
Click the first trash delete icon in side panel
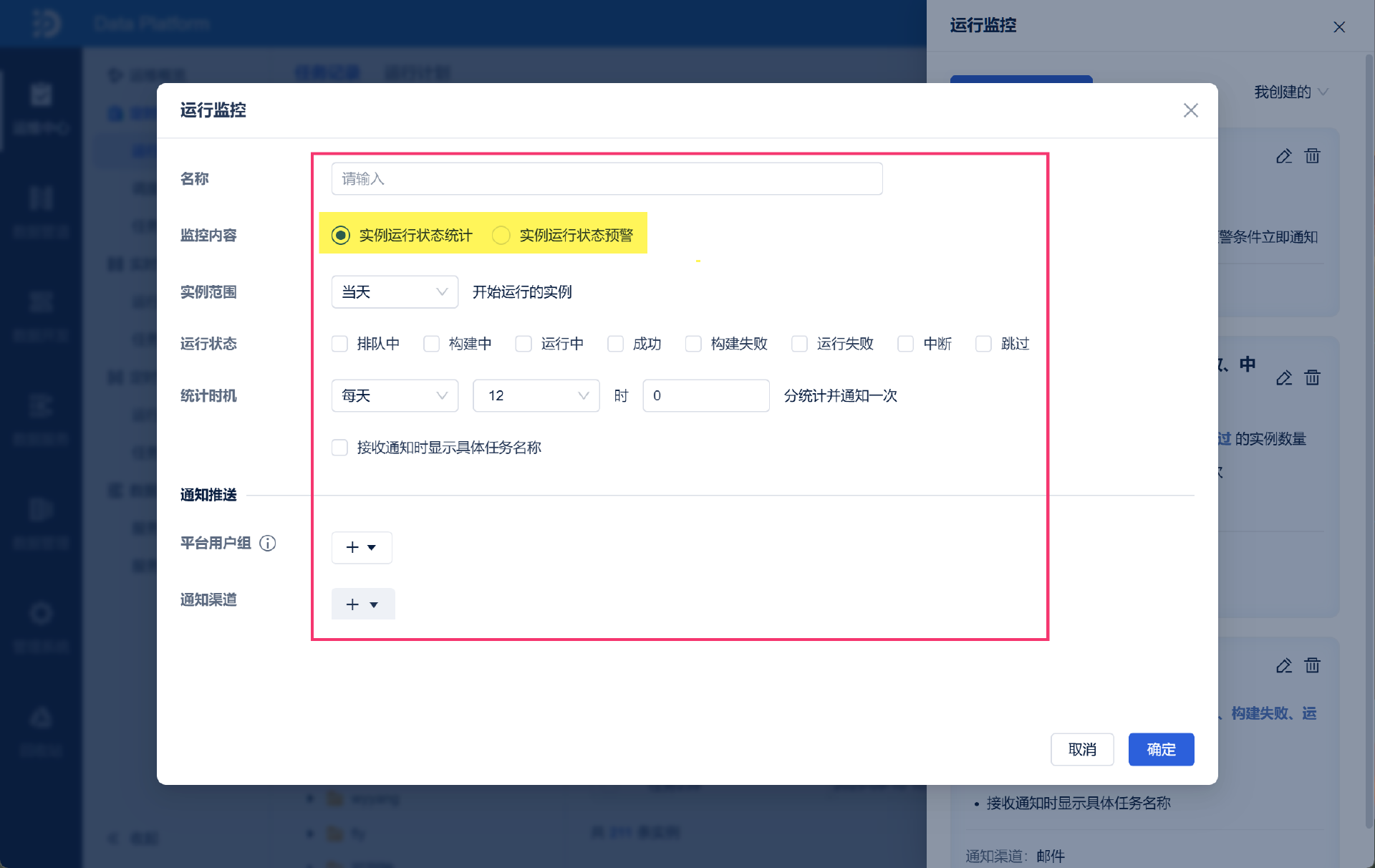point(1312,156)
